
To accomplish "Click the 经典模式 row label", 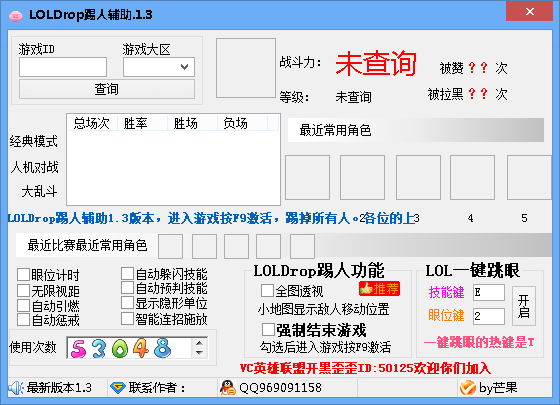I will (x=34, y=141).
